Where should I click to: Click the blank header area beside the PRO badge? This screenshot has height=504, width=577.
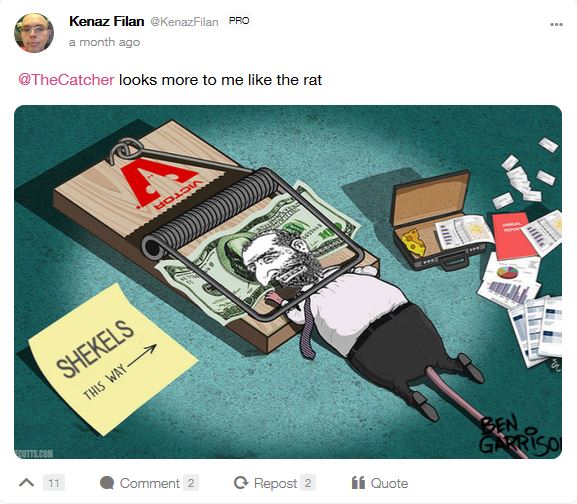point(397,22)
